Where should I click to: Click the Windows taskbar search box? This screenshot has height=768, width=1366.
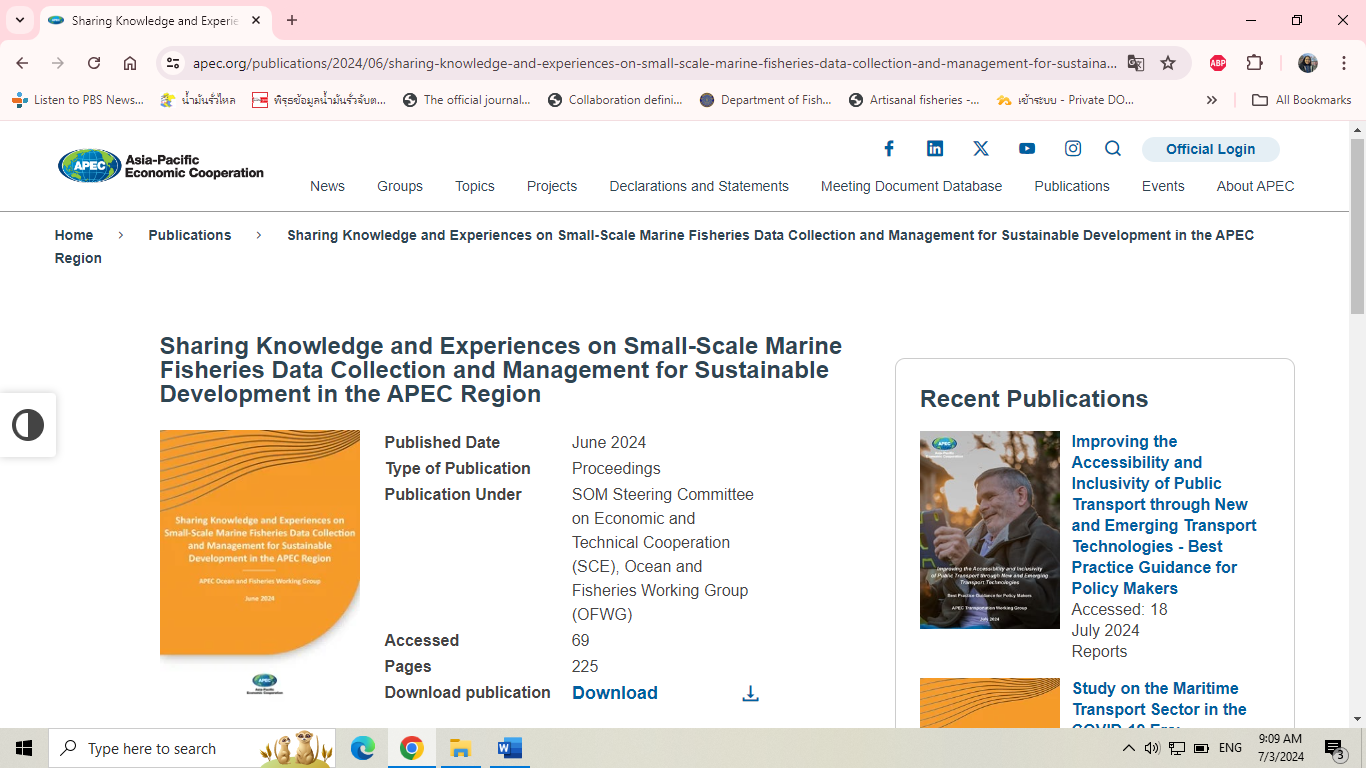click(192, 748)
